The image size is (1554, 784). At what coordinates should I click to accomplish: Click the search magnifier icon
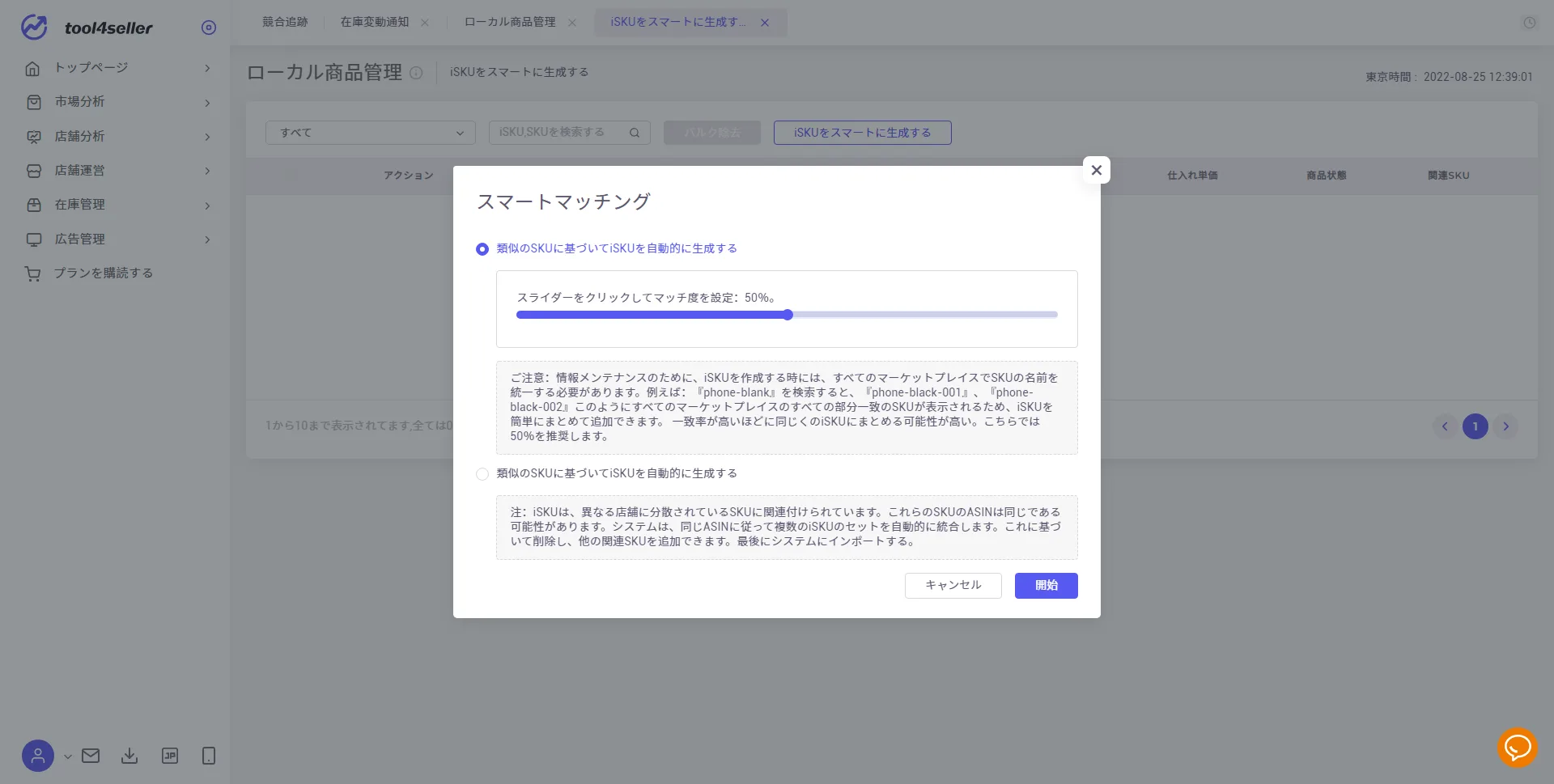pyautogui.click(x=635, y=133)
